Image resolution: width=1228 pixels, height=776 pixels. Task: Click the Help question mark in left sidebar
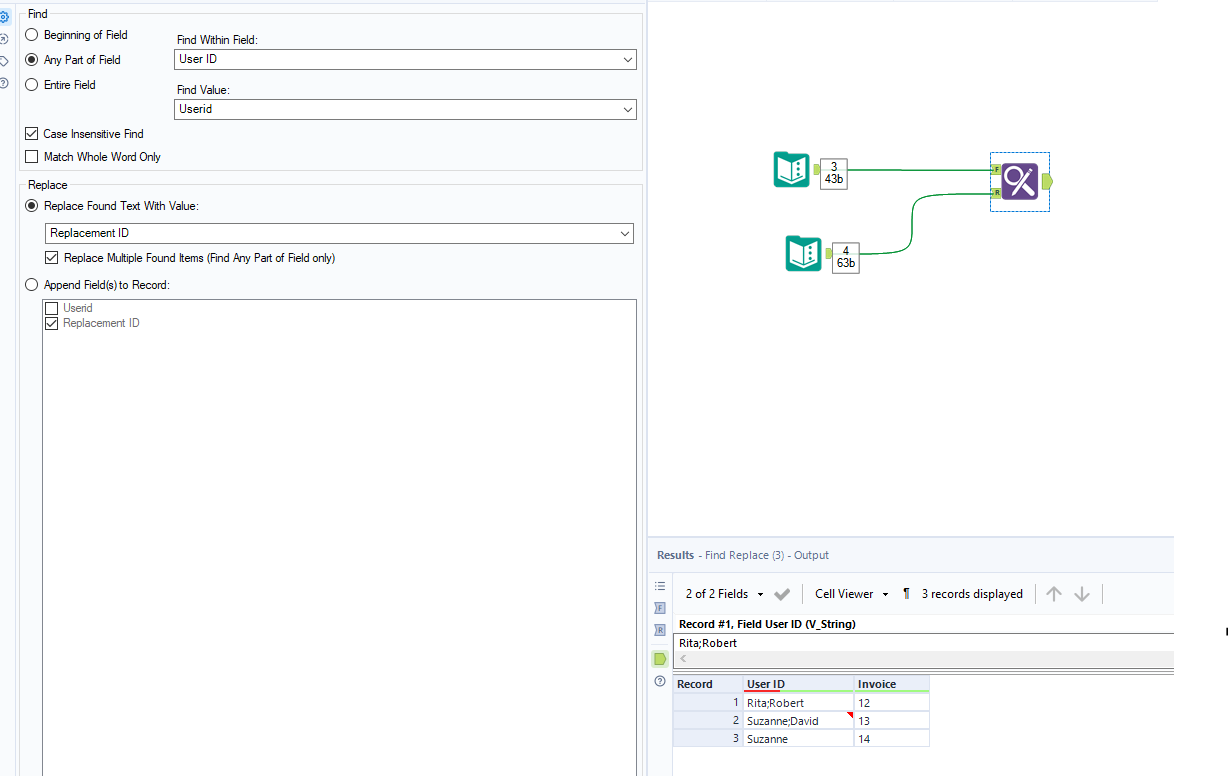(6, 83)
